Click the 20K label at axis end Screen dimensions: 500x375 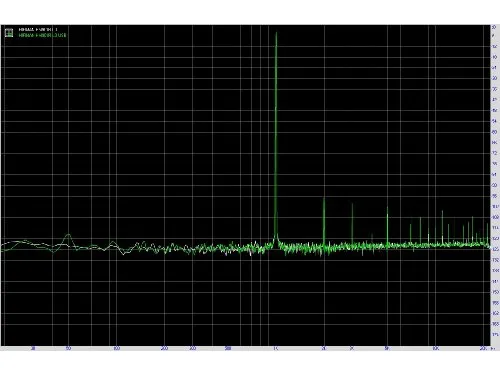(x=483, y=349)
